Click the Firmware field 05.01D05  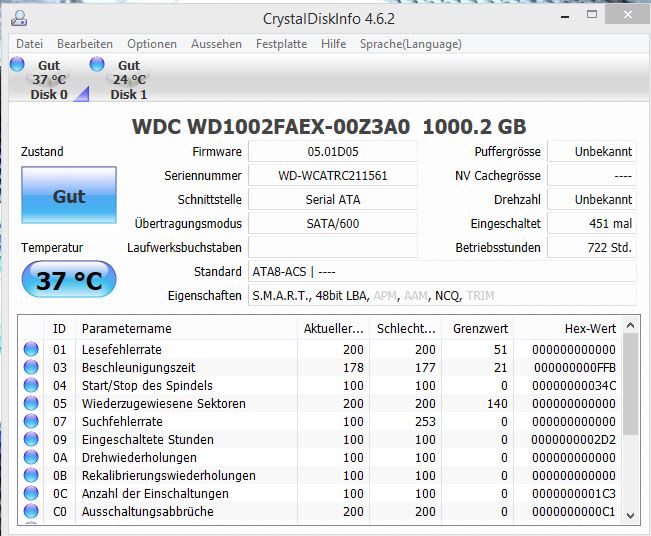pyautogui.click(x=333, y=152)
